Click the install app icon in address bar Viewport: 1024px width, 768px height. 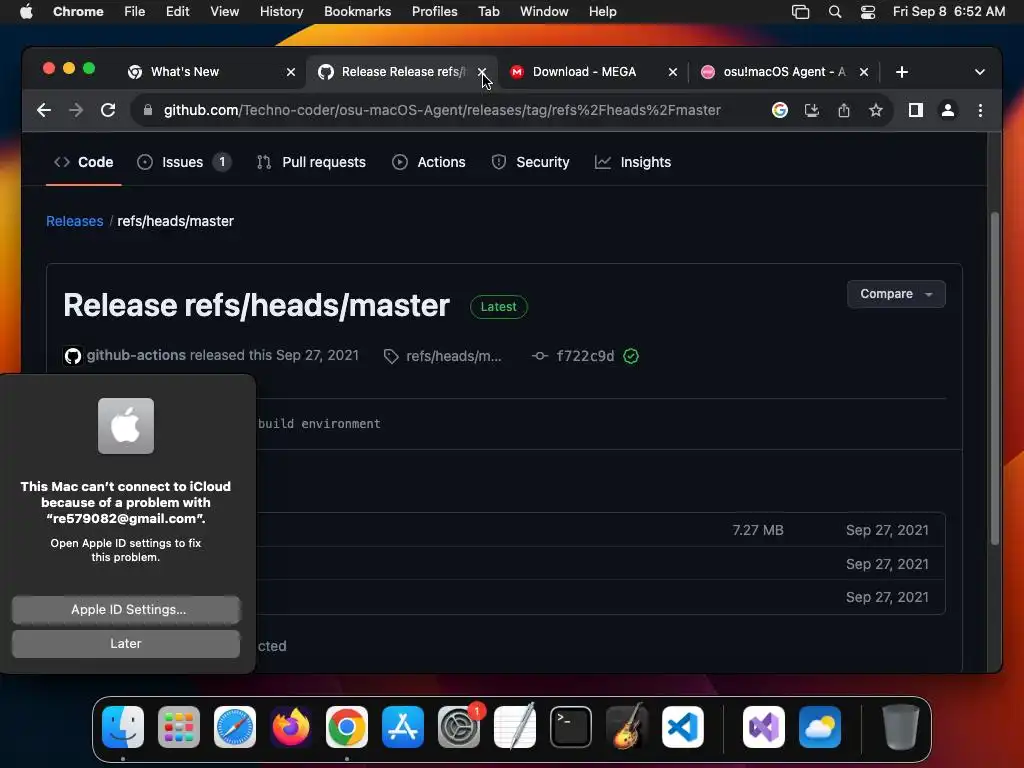[x=812, y=110]
